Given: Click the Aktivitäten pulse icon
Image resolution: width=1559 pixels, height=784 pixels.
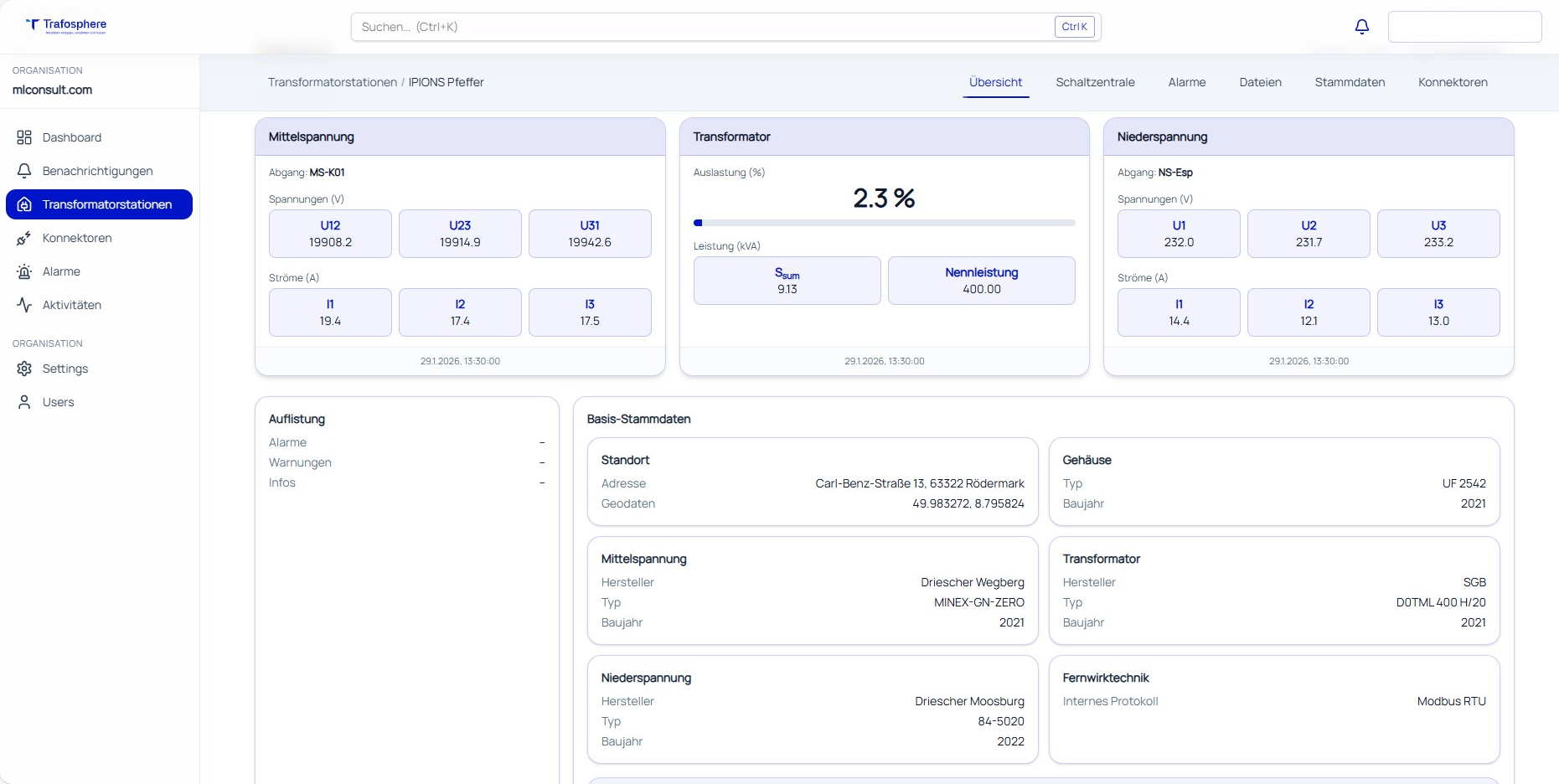Looking at the screenshot, I should 24,305.
